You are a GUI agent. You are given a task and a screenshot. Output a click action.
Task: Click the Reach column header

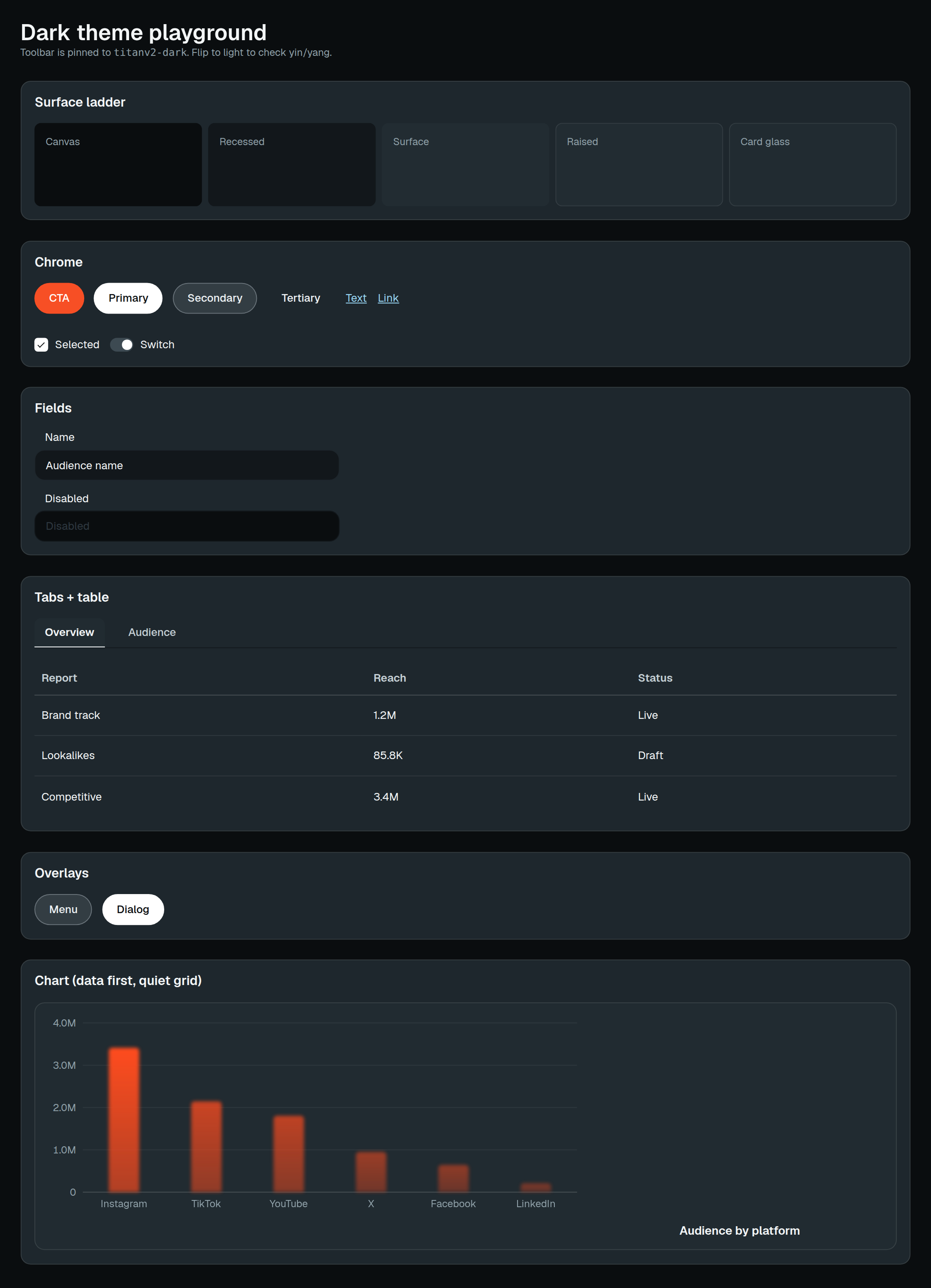tap(390, 678)
